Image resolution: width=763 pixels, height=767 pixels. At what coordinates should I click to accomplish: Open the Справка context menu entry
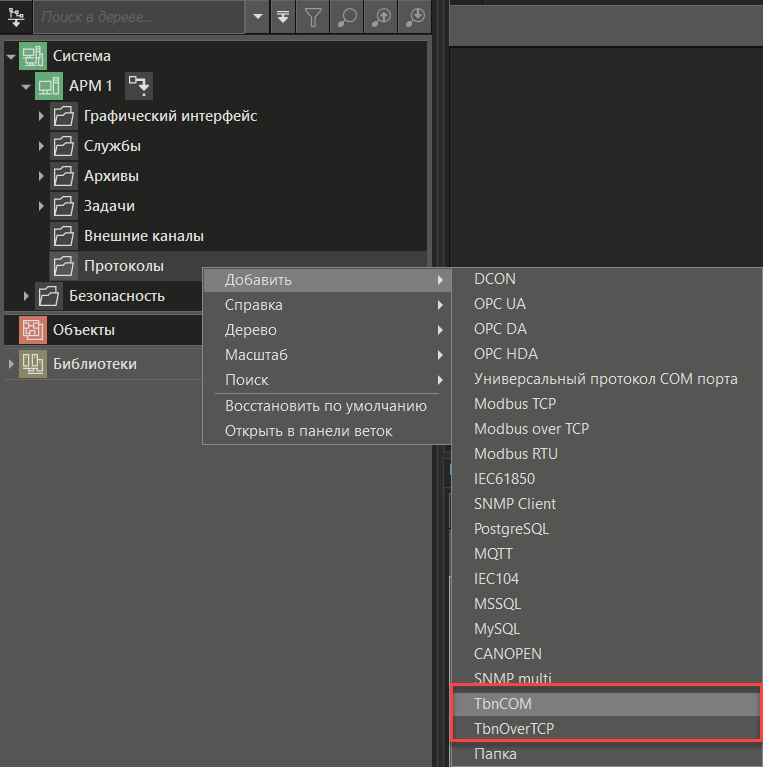(x=254, y=305)
